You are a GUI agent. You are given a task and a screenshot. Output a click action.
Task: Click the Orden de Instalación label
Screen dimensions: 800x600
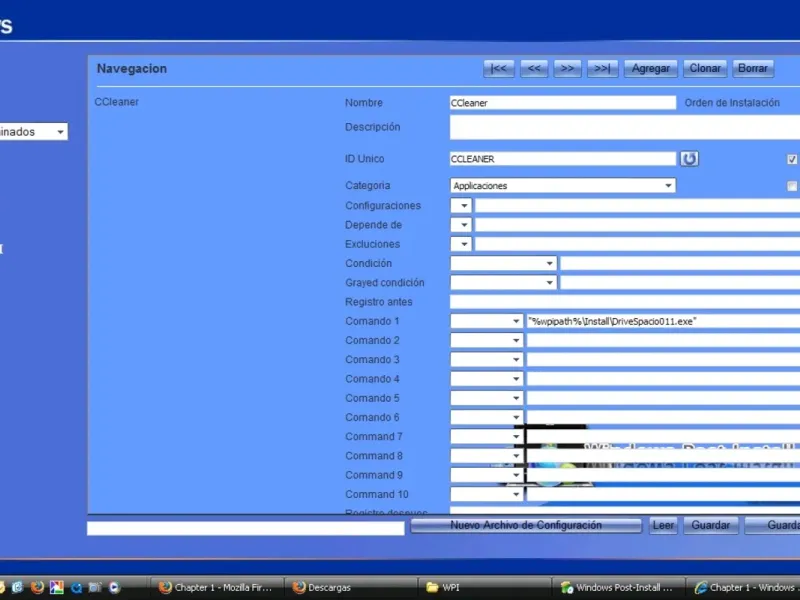point(732,103)
